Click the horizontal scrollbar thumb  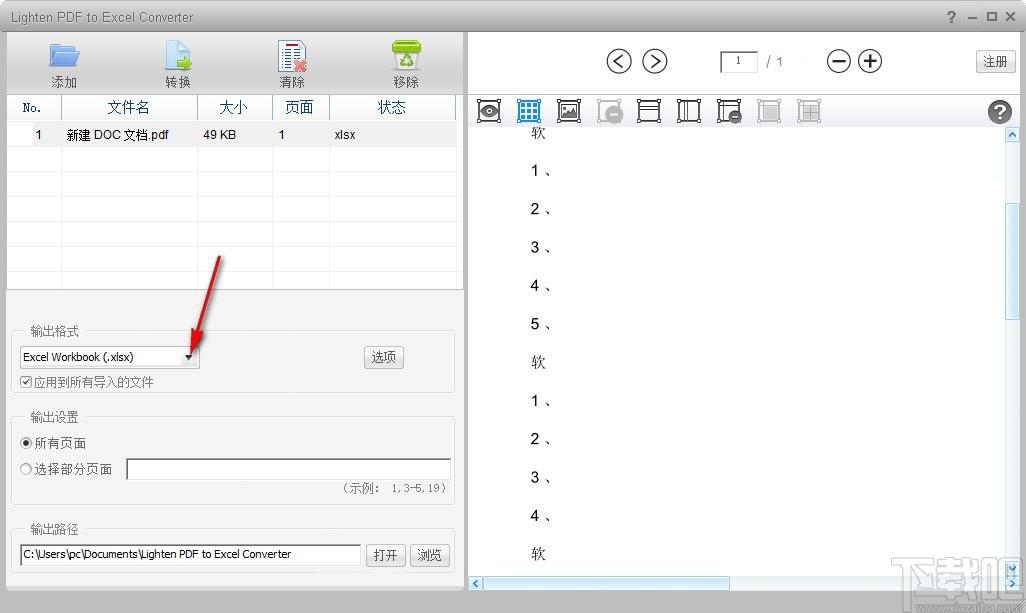pos(606,583)
